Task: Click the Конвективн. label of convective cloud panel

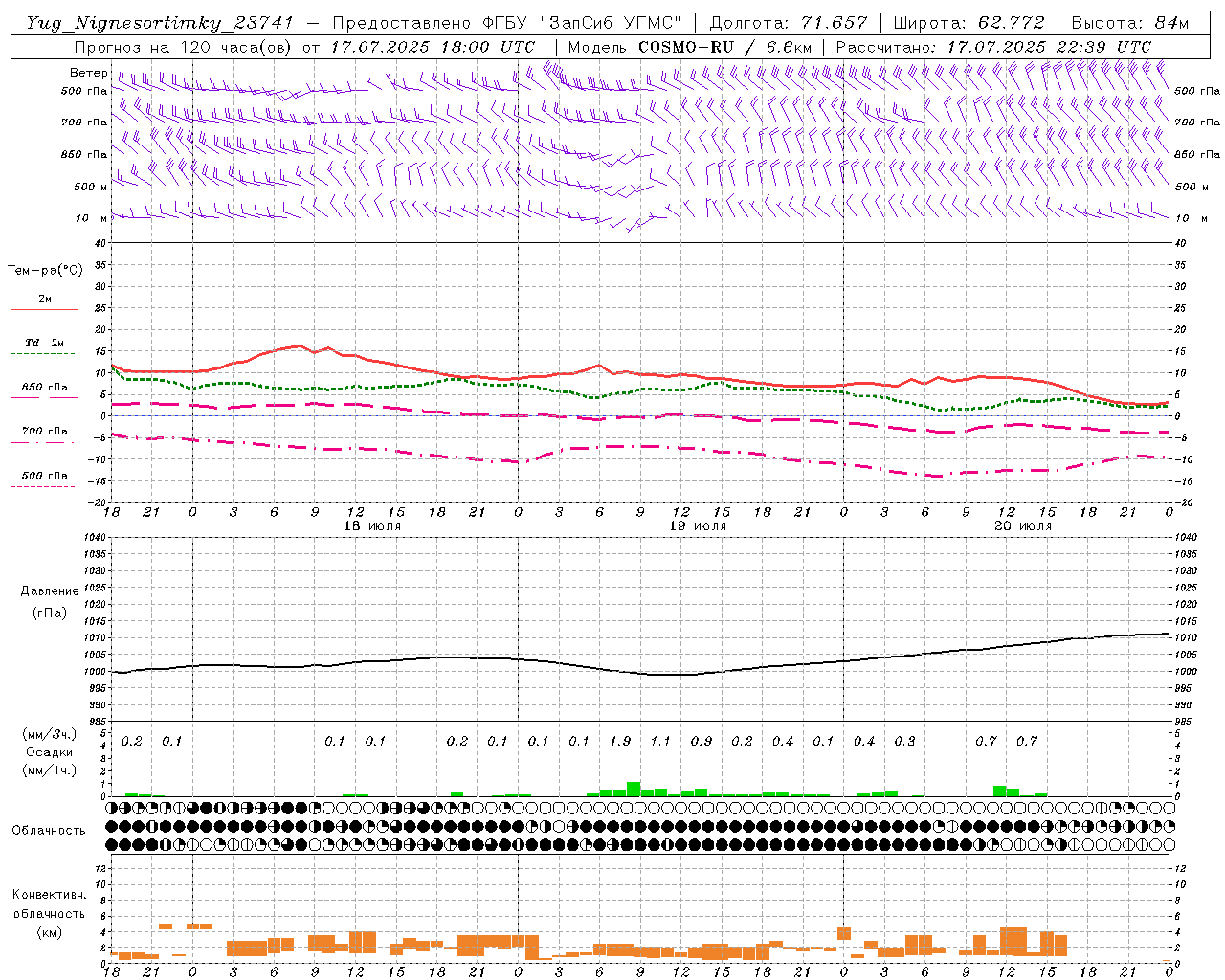Action: tap(49, 895)
